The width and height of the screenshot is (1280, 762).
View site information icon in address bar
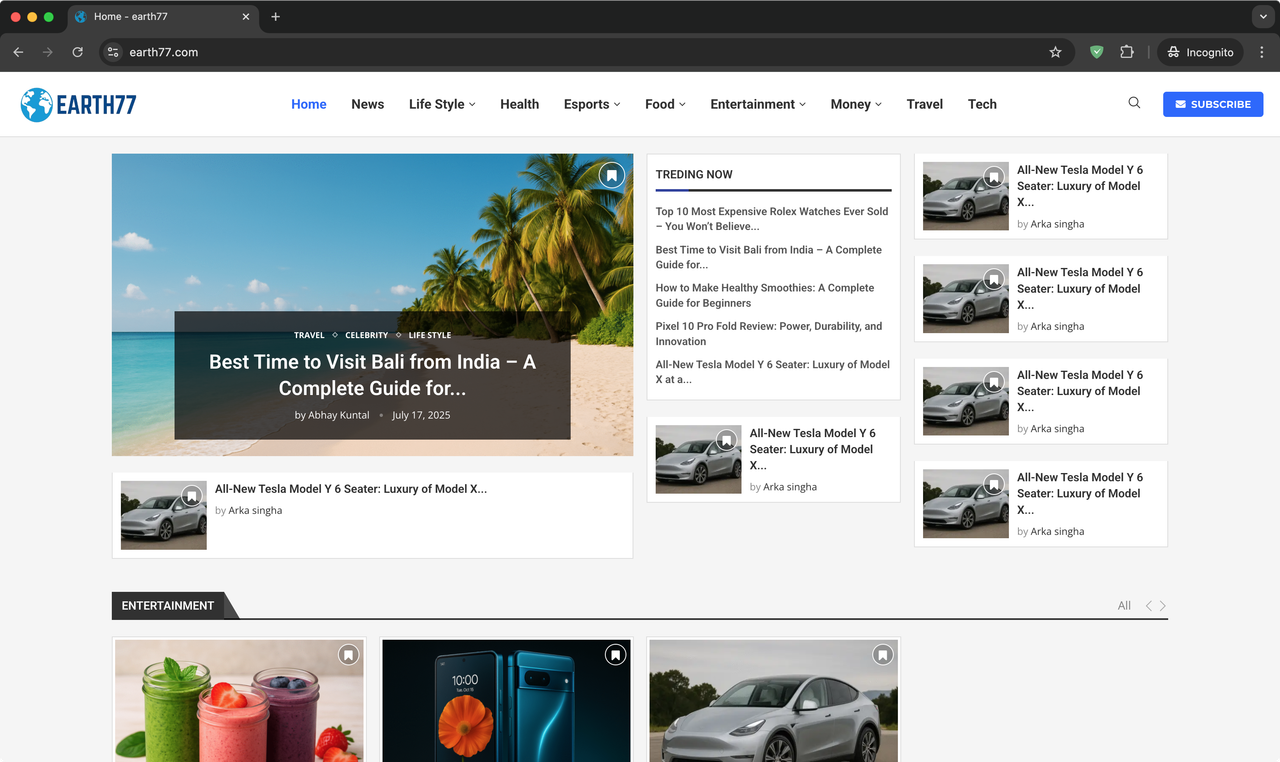[113, 52]
